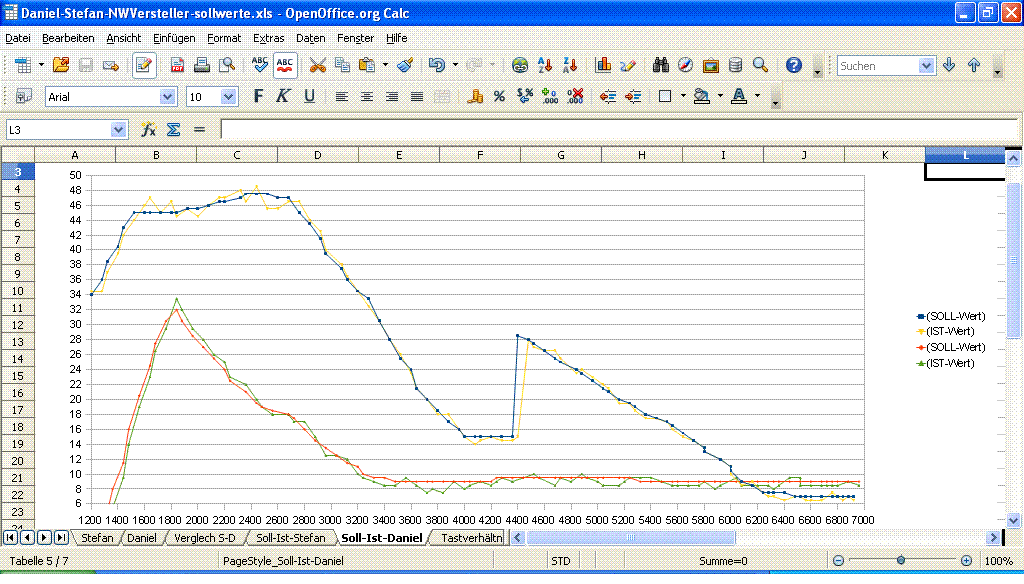Viewport: 1024px width, 584px height.
Task: Open the Einfügen menu
Action: 174,39
